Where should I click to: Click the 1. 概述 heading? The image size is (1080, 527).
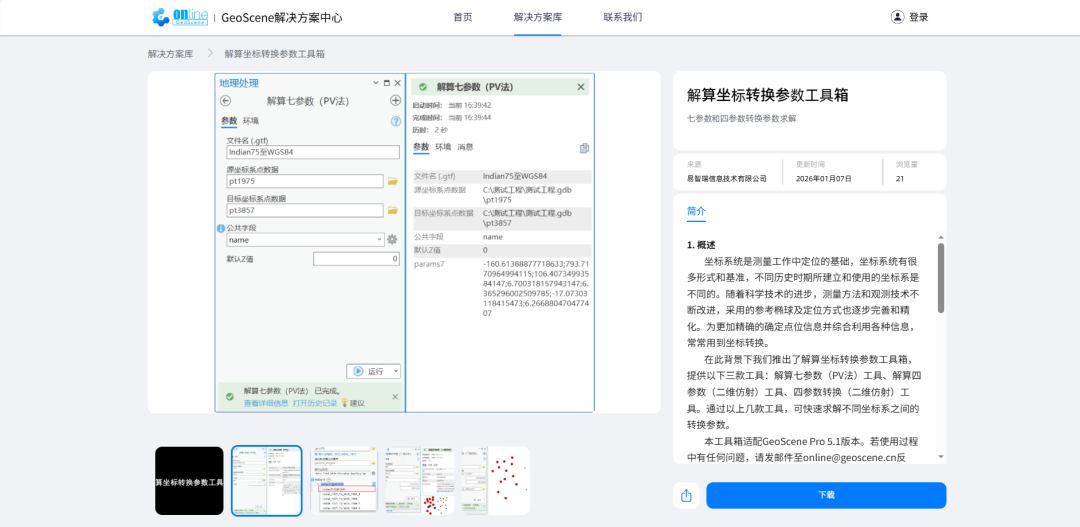coord(701,245)
